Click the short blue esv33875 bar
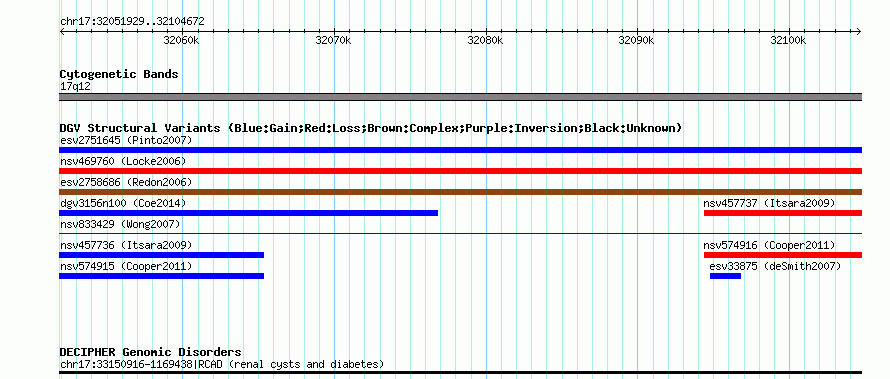890x379 pixels. (x=725, y=276)
